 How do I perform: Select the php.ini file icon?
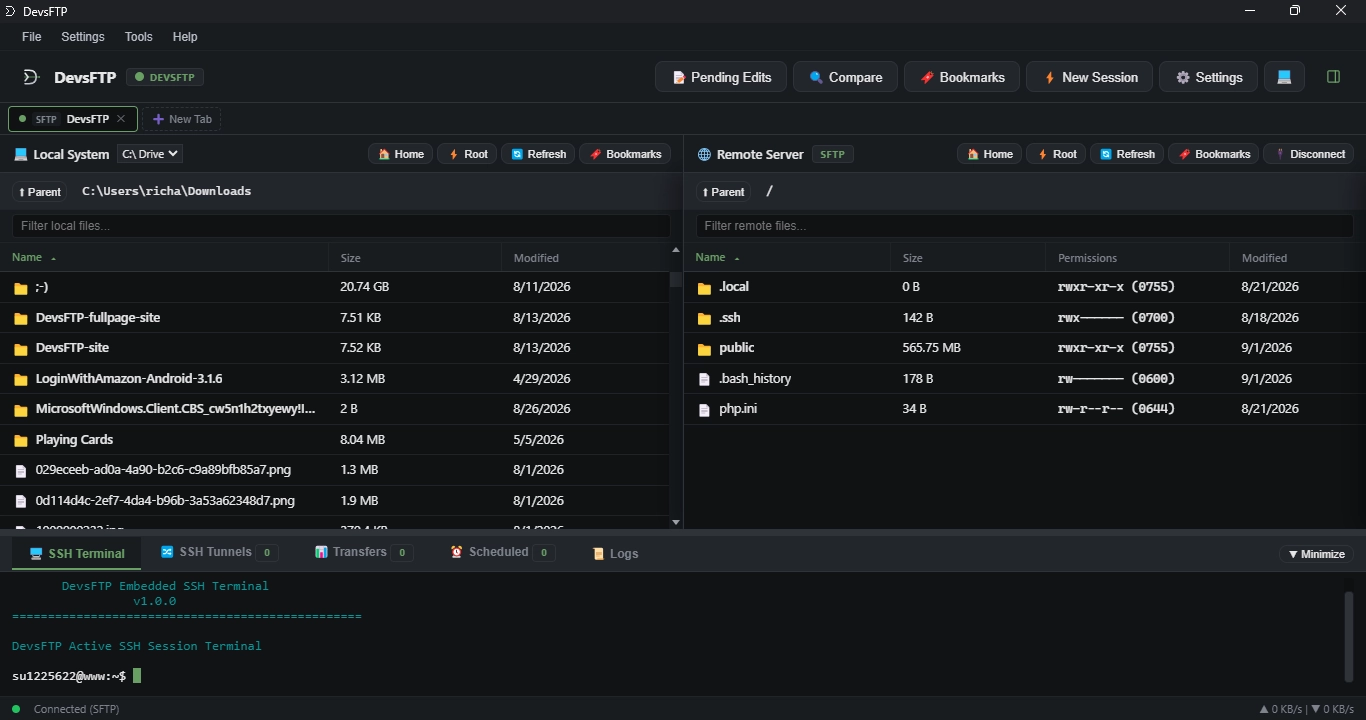(704, 410)
